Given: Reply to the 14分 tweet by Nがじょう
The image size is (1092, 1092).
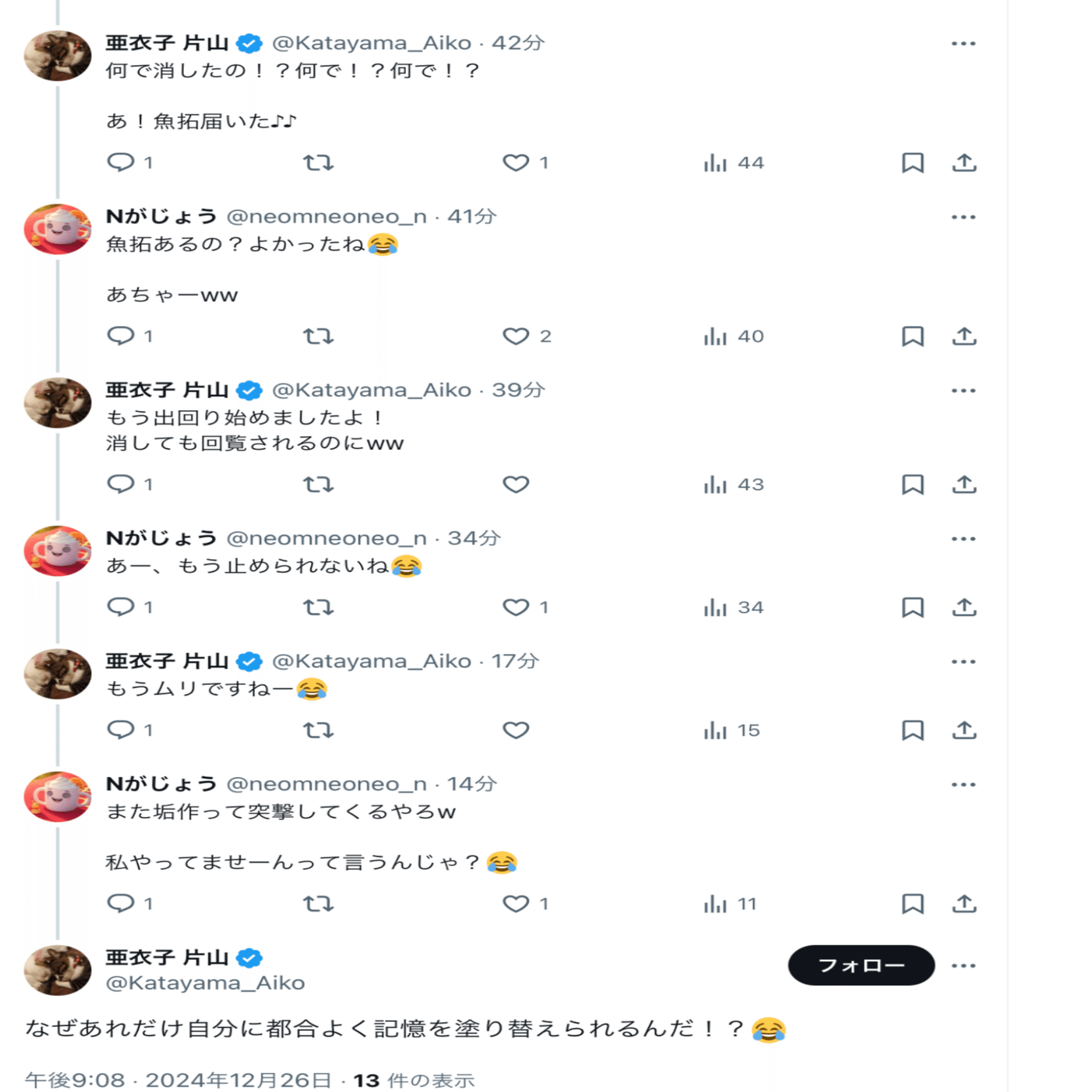Looking at the screenshot, I should click(121, 904).
